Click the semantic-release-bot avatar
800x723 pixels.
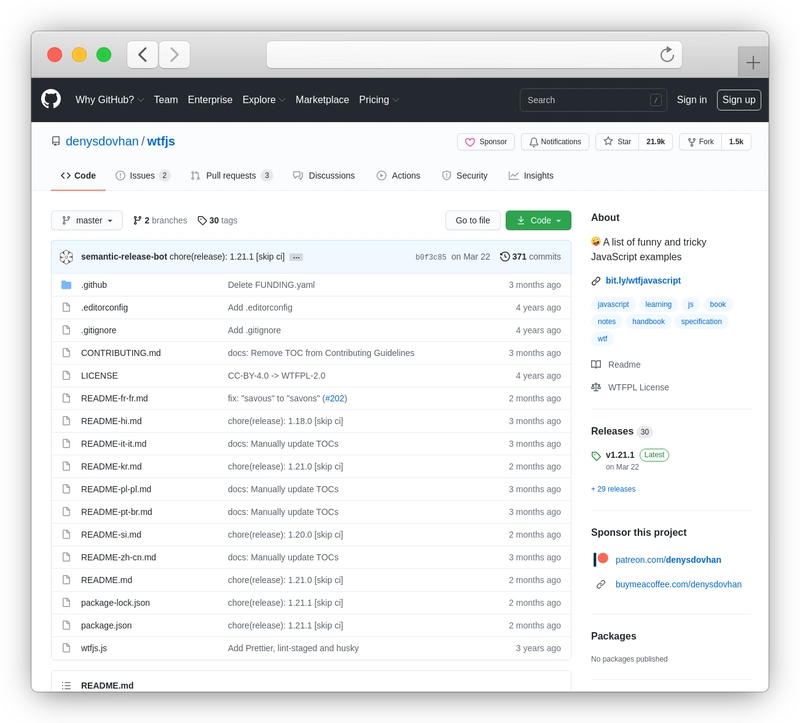point(66,257)
